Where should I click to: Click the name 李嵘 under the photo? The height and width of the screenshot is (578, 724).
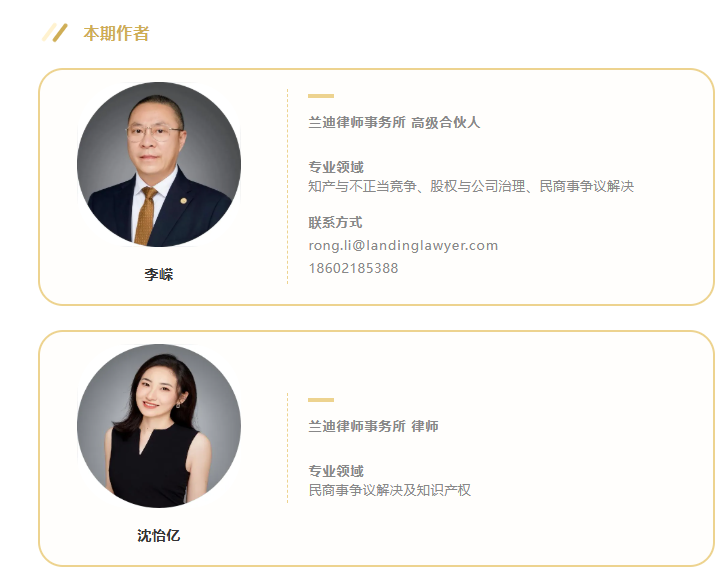tap(159, 274)
